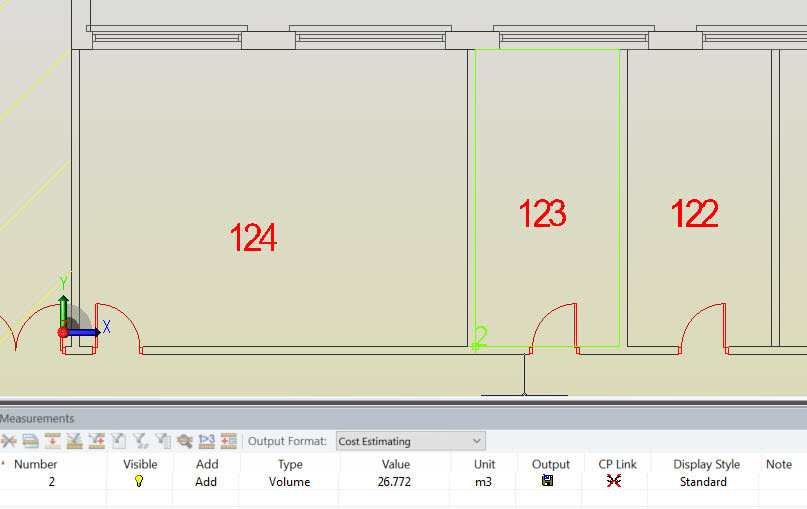The height and width of the screenshot is (509, 807).
Task: Select the value cell '26.772'
Action: tap(394, 482)
